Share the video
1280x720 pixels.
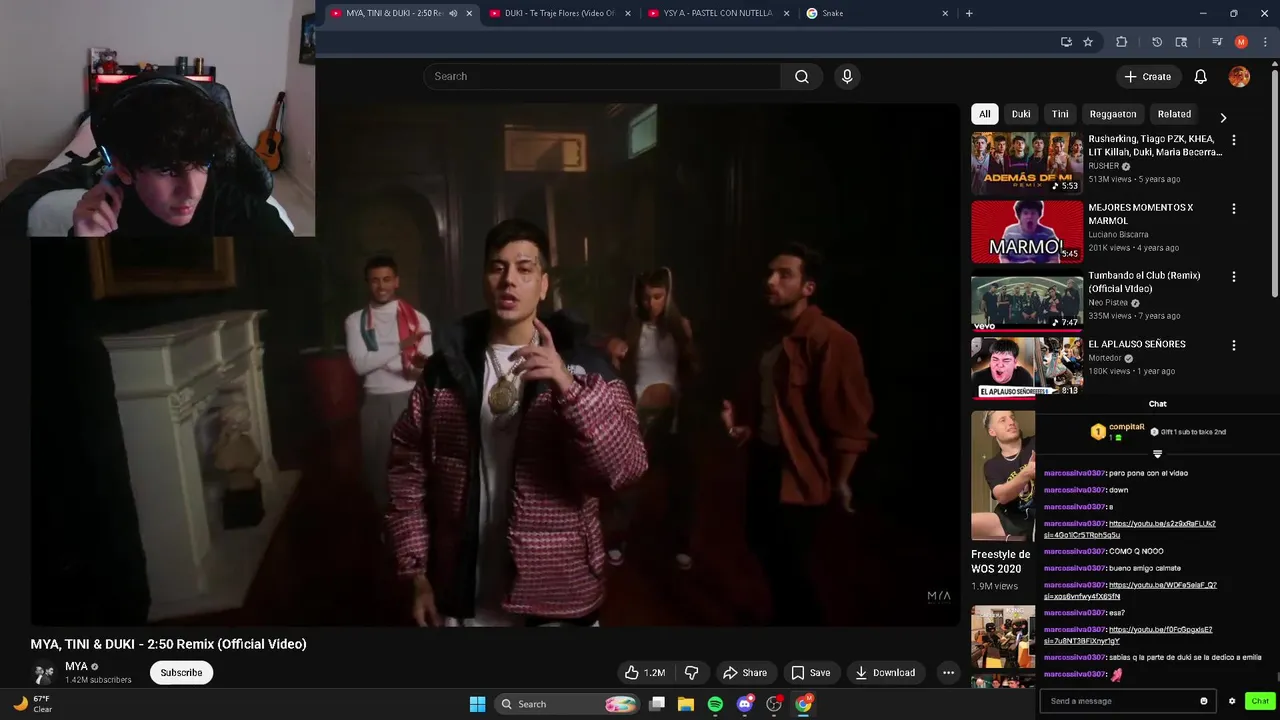pos(745,673)
